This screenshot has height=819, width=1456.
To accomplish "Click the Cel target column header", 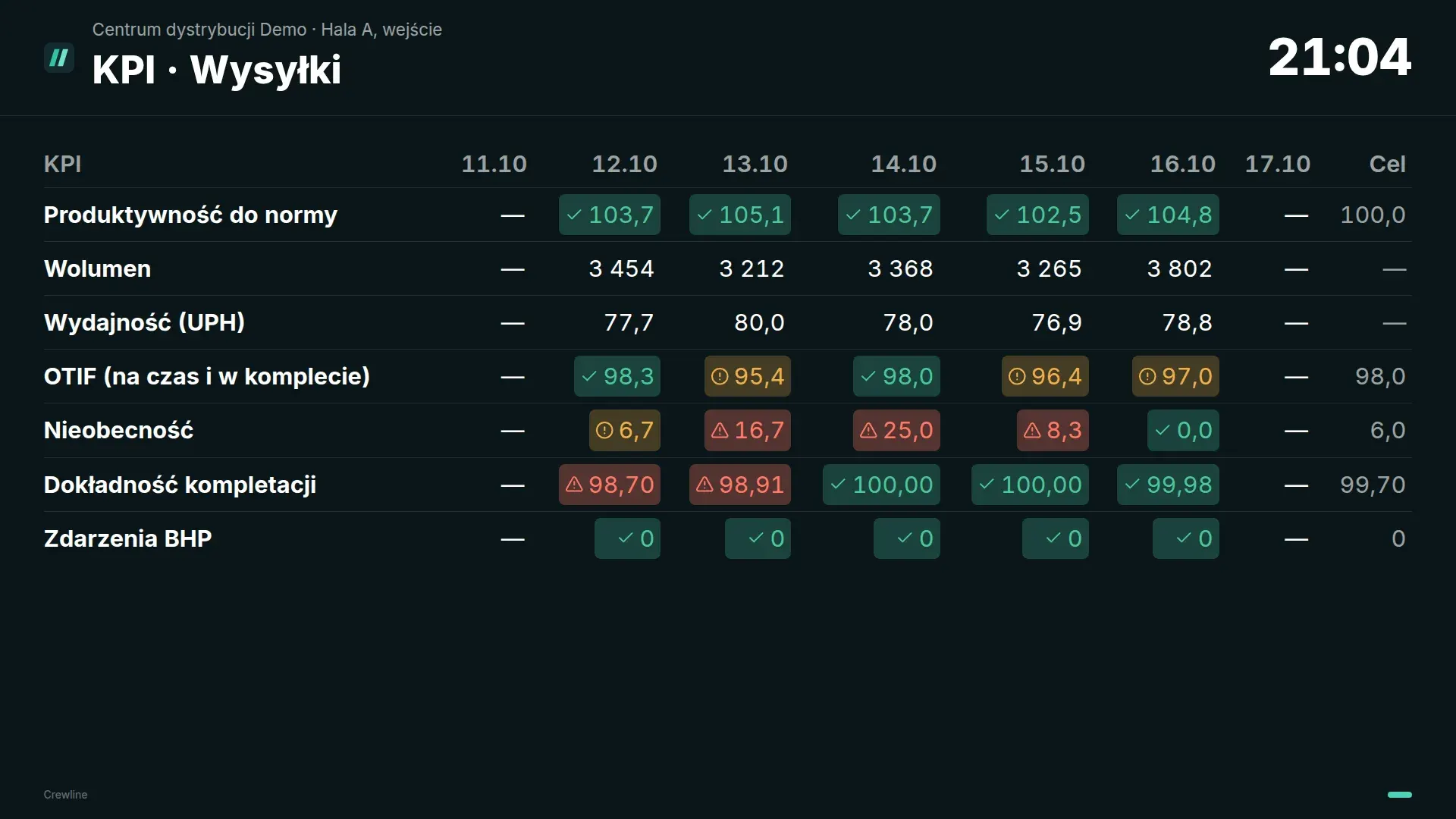I will 1387,164.
